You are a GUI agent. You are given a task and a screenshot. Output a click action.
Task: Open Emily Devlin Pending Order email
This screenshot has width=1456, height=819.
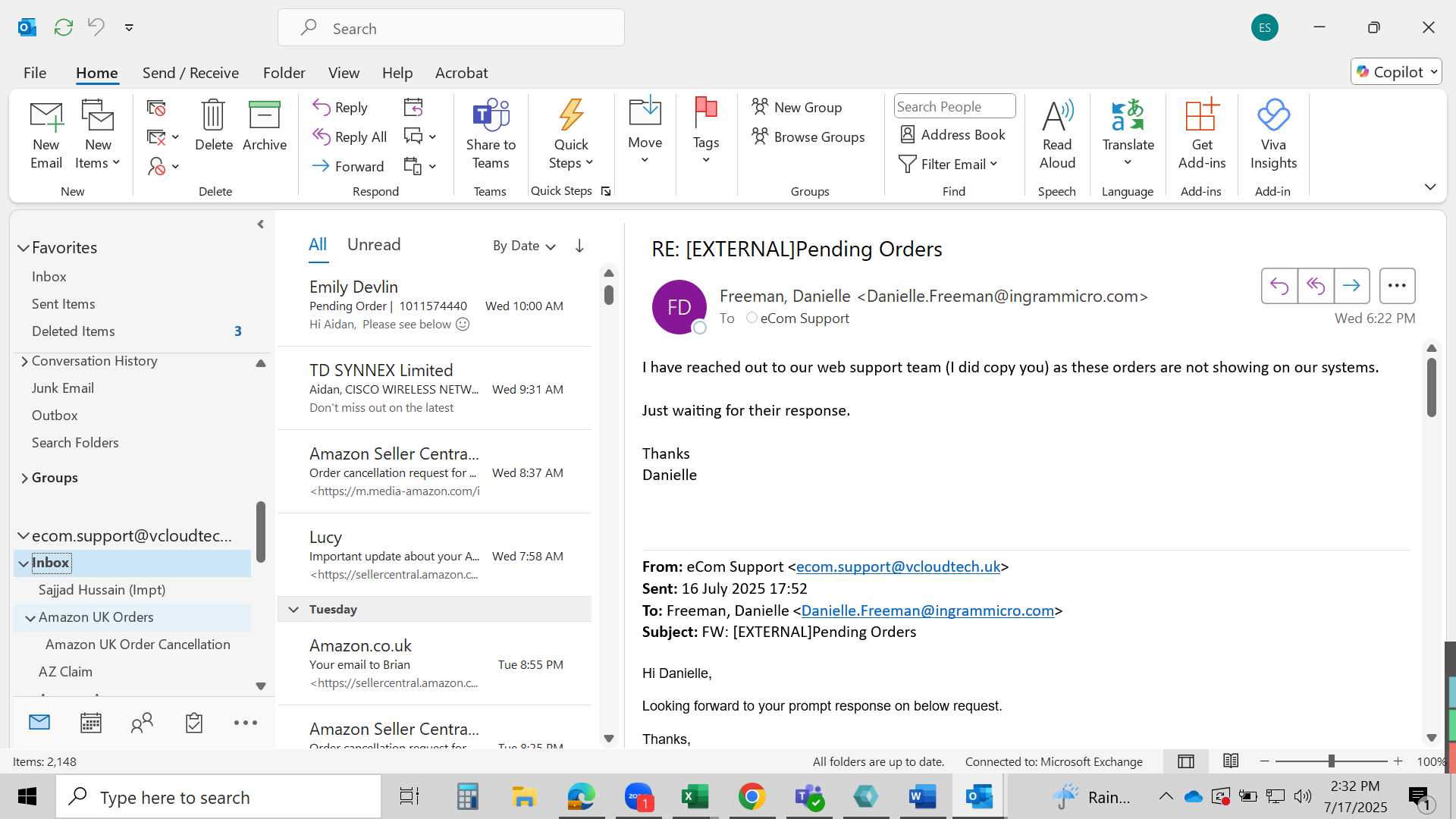pos(435,306)
